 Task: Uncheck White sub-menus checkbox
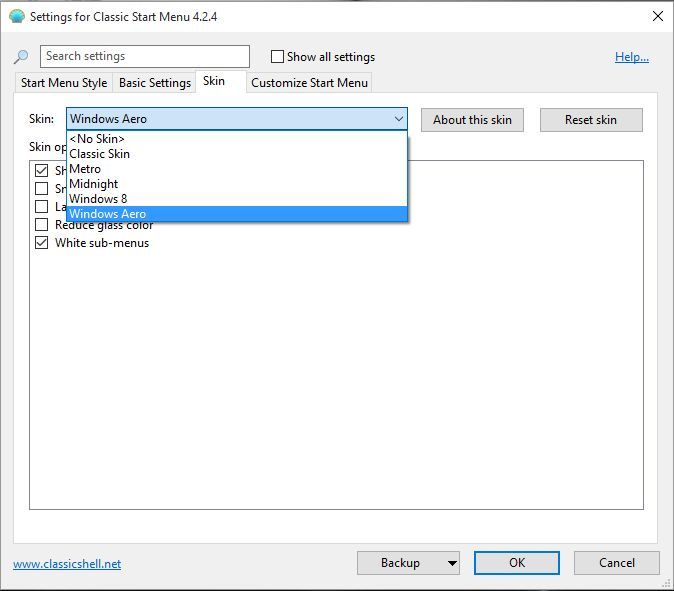41,243
